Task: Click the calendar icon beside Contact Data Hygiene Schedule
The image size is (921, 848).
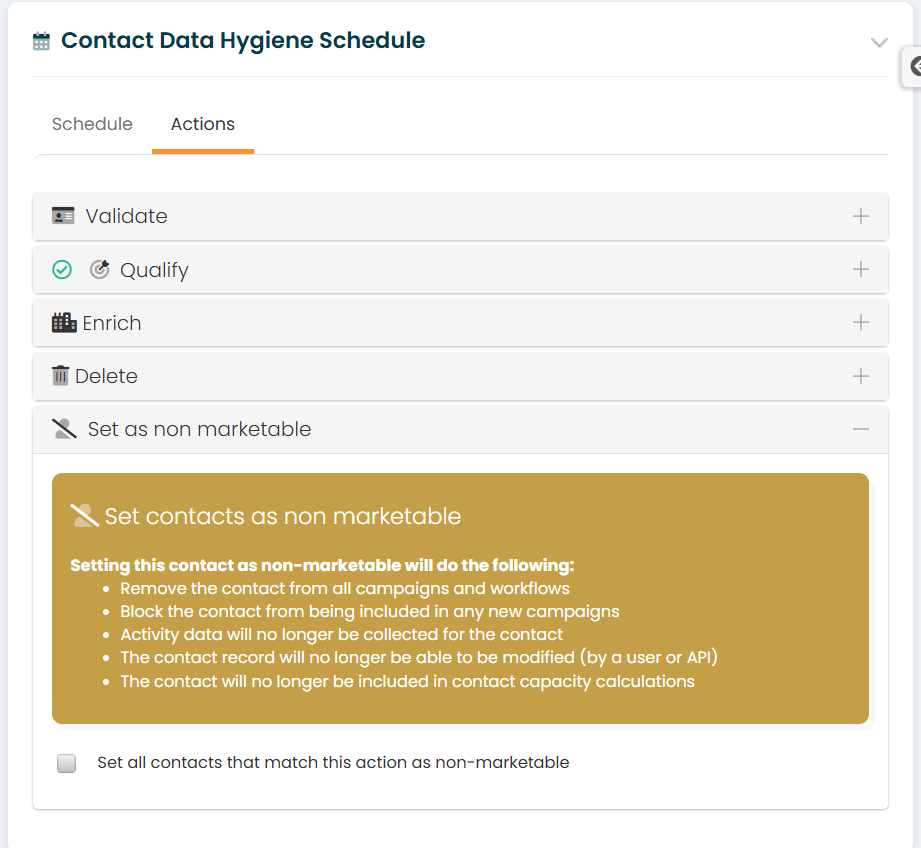Action: (x=41, y=42)
